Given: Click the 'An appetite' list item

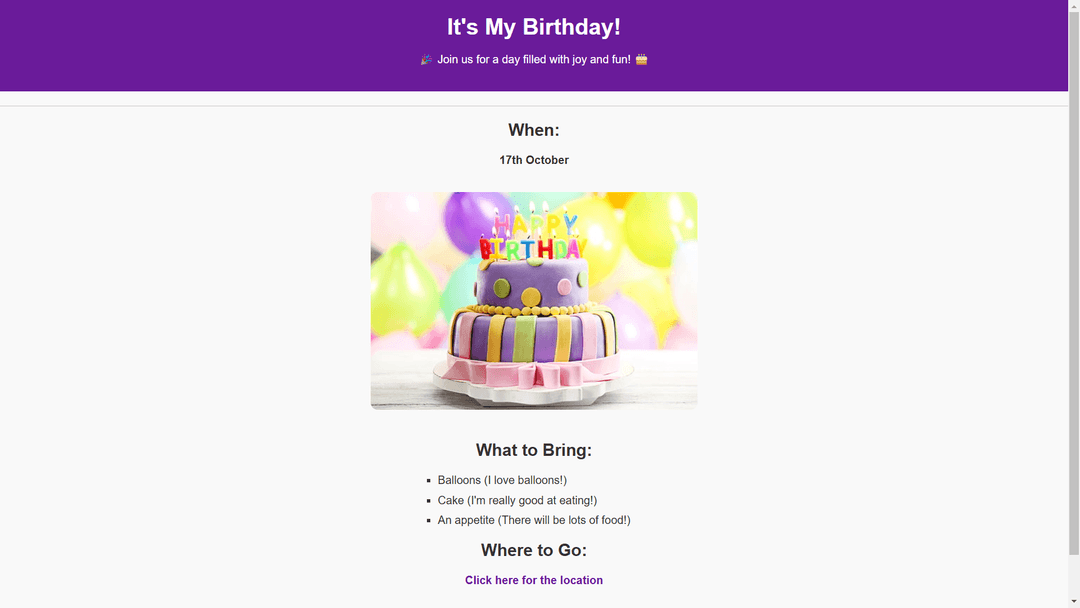Looking at the screenshot, I should click(x=534, y=521).
